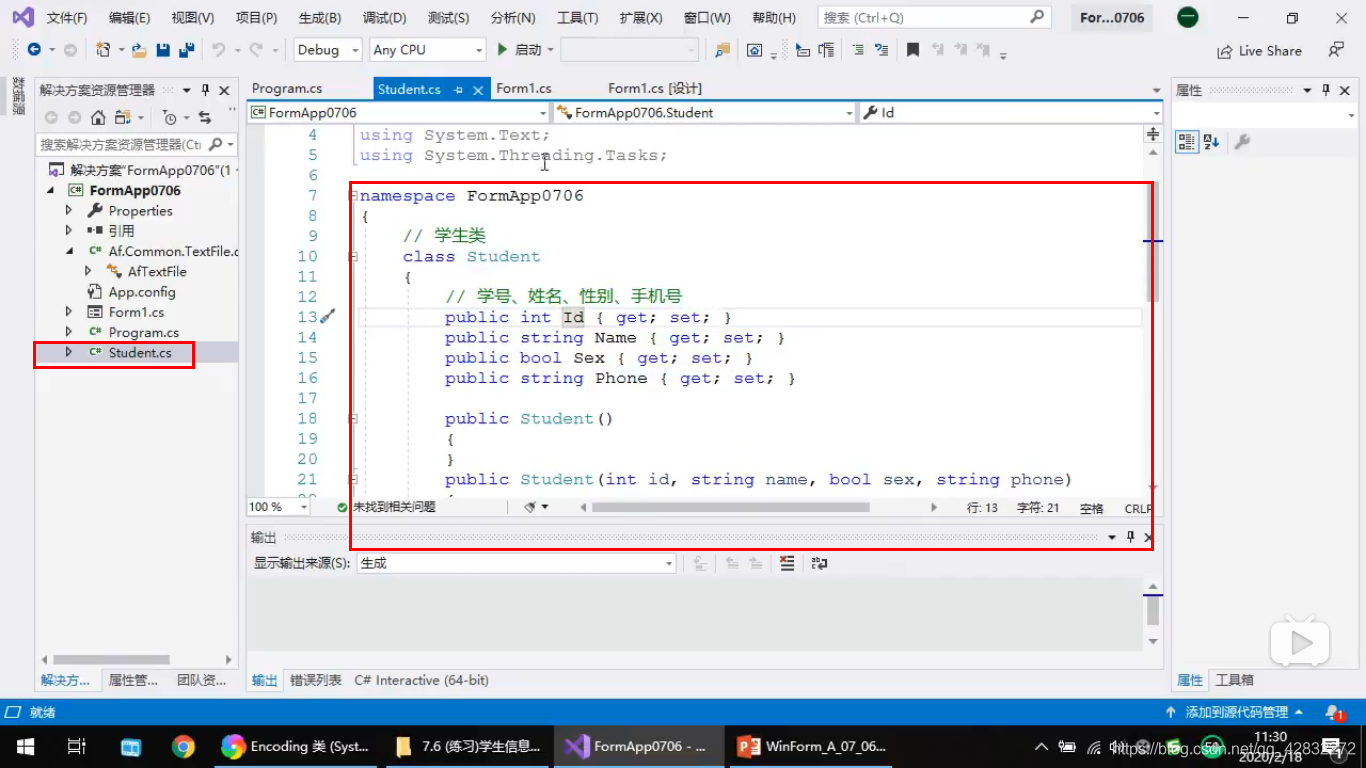Expand the Form1.cs tree node
Image resolution: width=1366 pixels, height=768 pixels.
(69, 312)
